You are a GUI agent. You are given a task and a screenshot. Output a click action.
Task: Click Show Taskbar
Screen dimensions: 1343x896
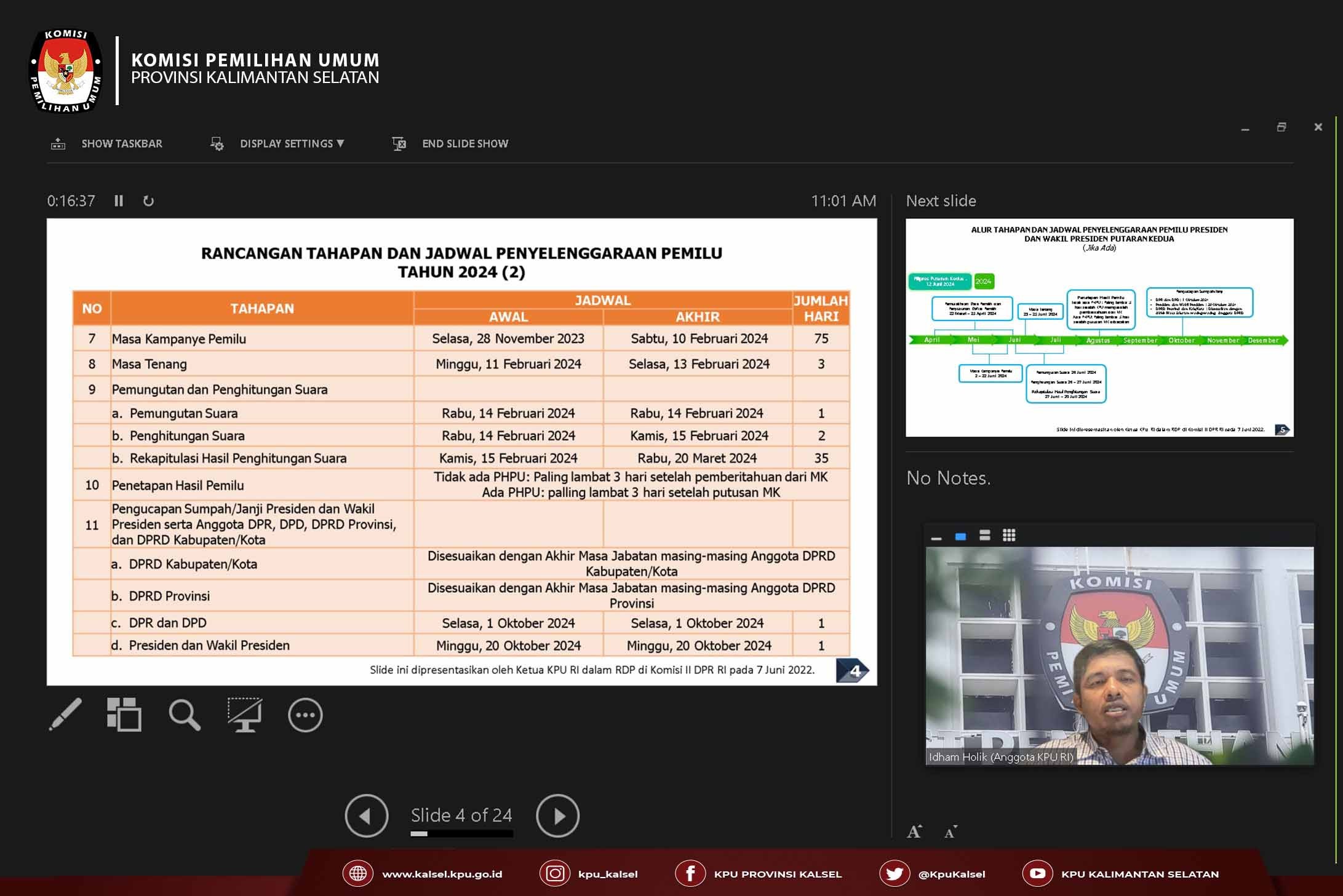(x=121, y=144)
